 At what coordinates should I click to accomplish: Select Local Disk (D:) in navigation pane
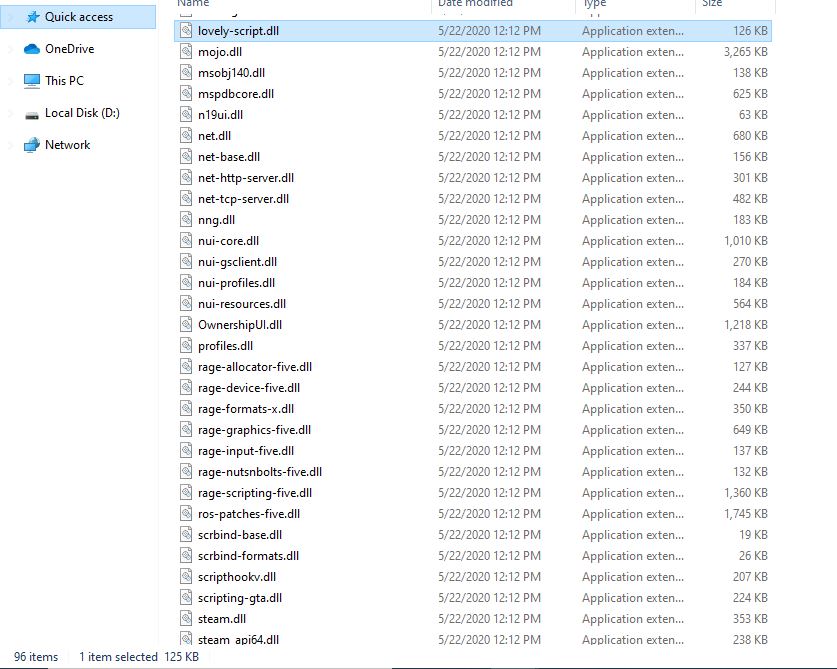pos(82,113)
